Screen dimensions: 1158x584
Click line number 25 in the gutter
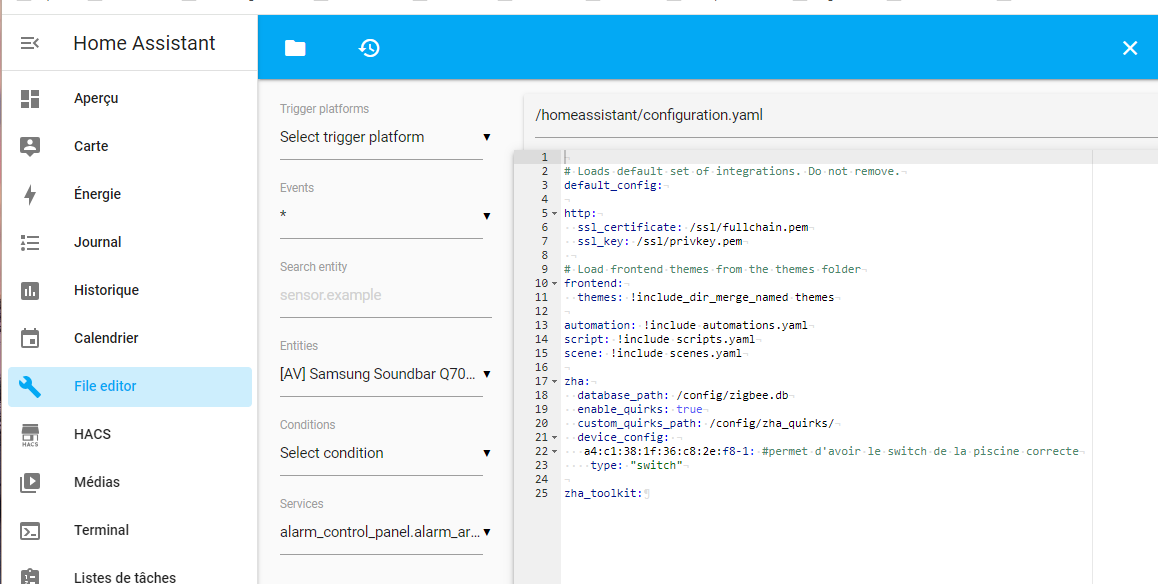pos(541,494)
